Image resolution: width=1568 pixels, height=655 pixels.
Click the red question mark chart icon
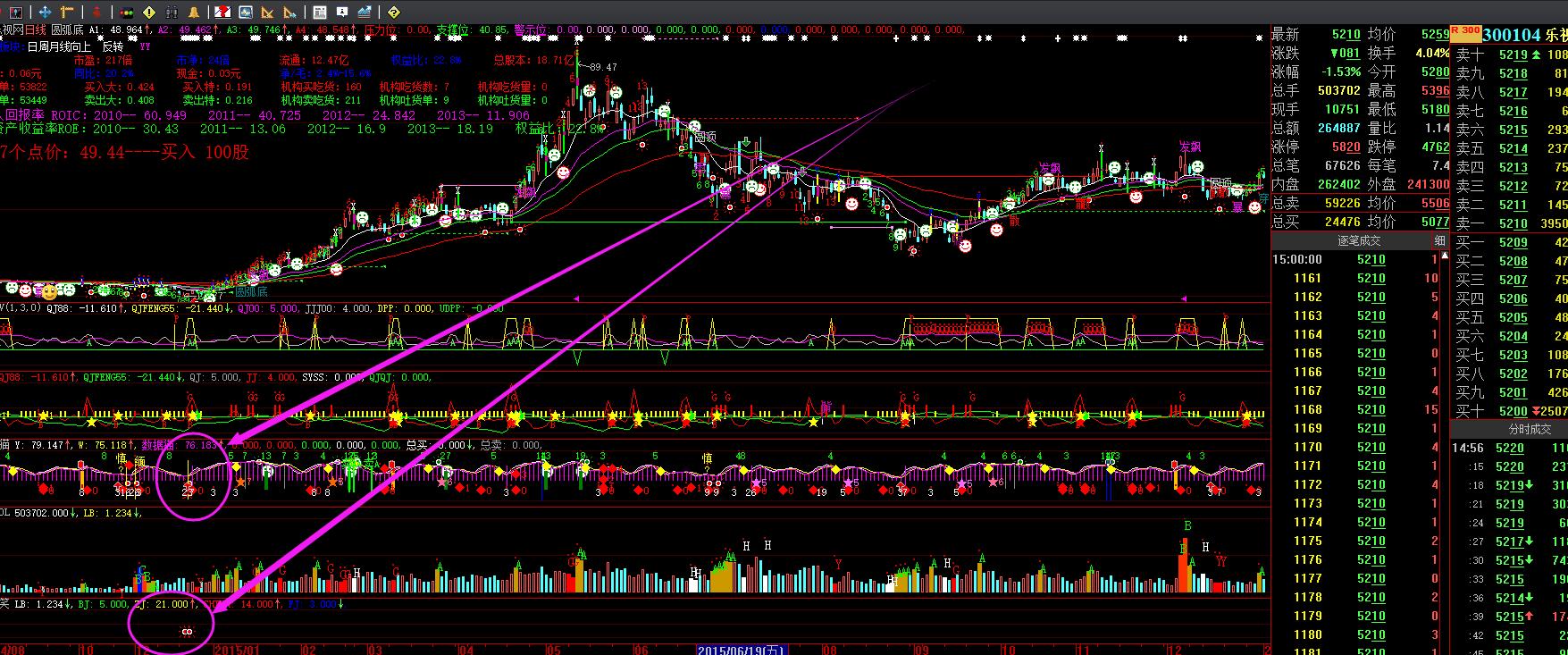click(223, 13)
